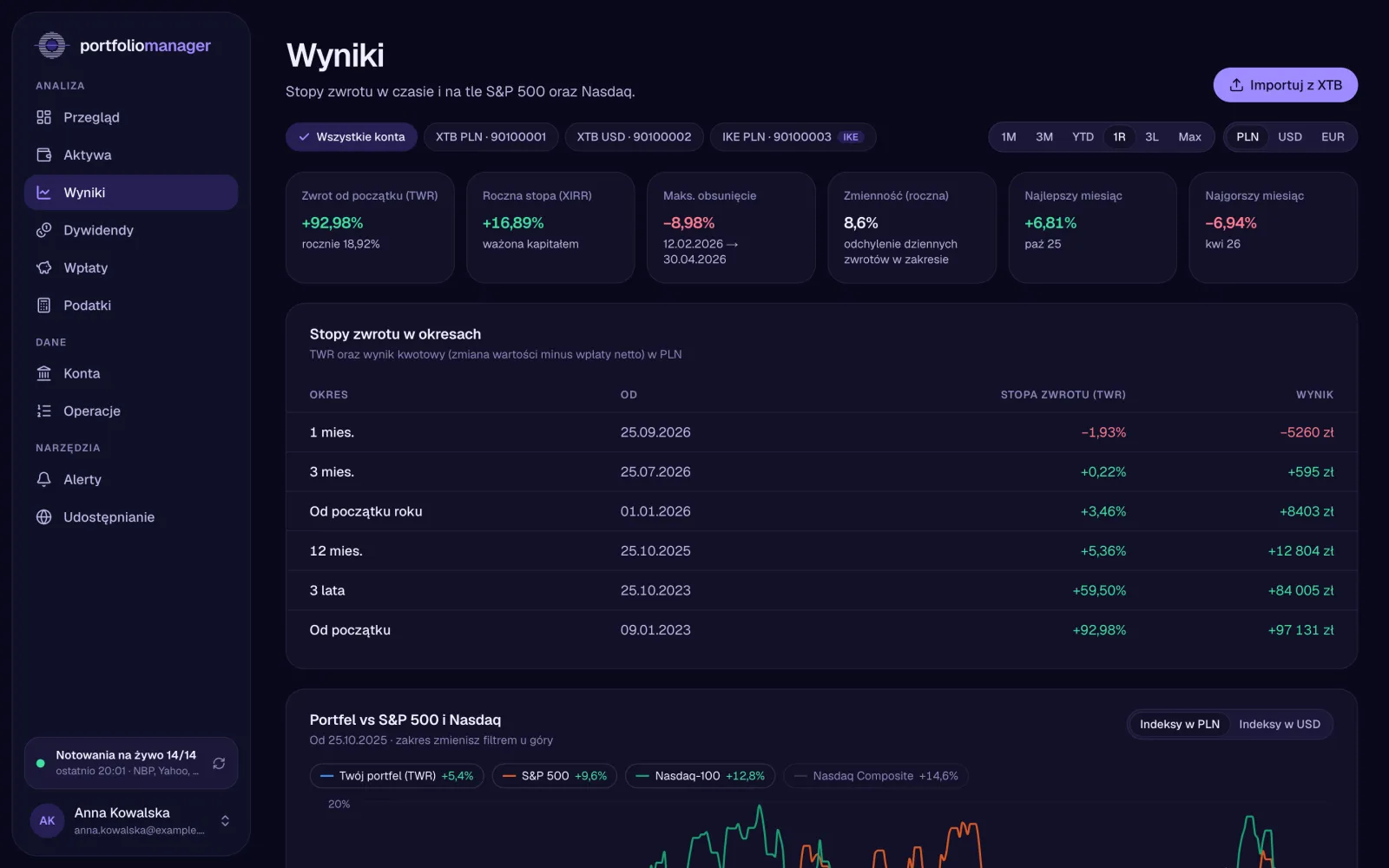Select the Max time range
This screenshot has width=1389, height=868.
coord(1189,137)
